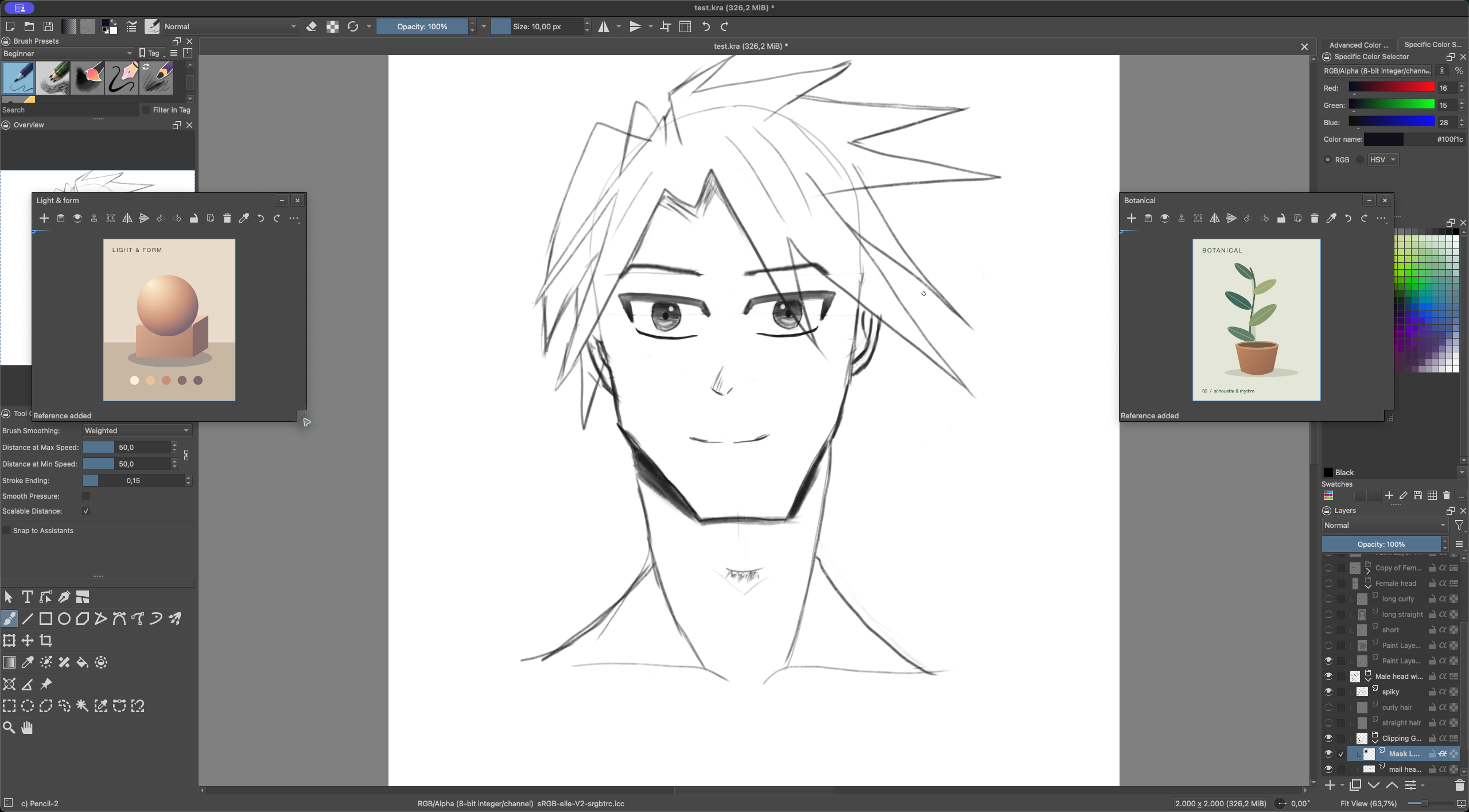Image resolution: width=1469 pixels, height=812 pixels.
Task: Select the Ellipse shape tool
Action: (x=64, y=619)
